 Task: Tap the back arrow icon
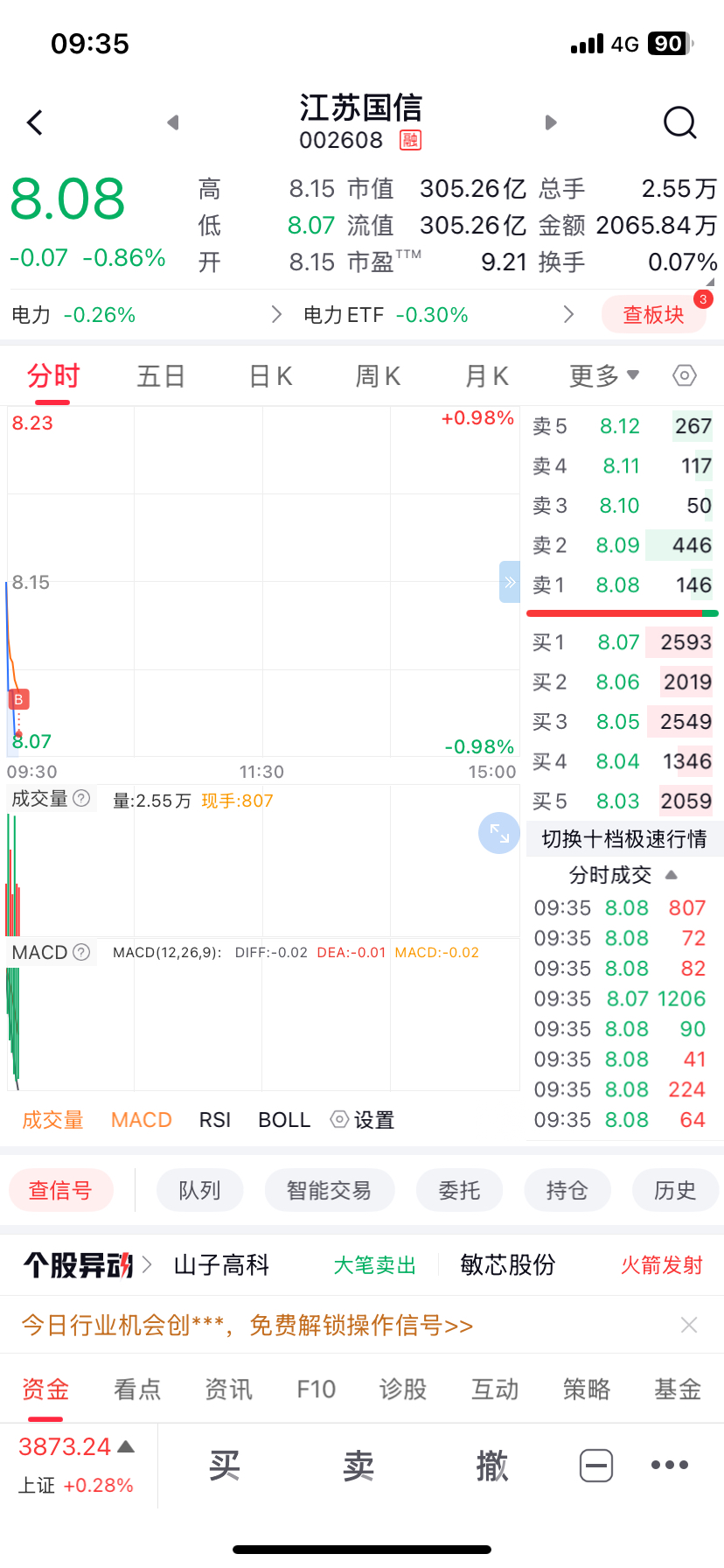(x=35, y=122)
